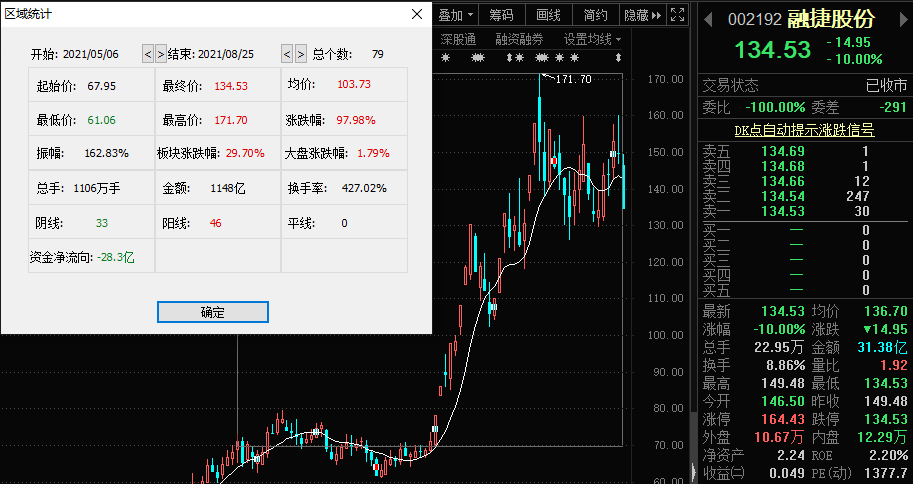Click 外盘 value 10.67万
913x484 pixels.
tap(779, 437)
